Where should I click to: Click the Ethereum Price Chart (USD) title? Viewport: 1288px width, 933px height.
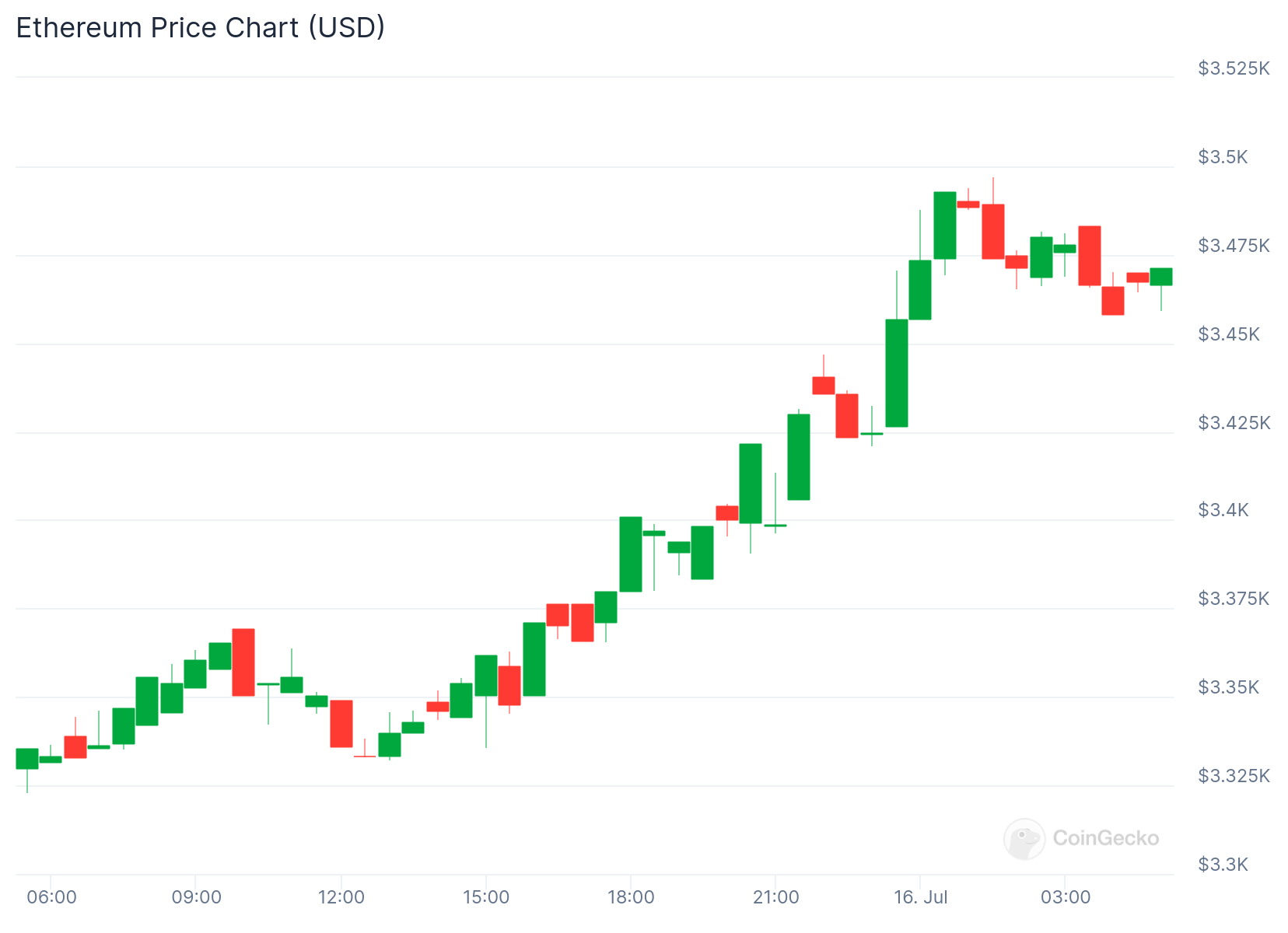201,28
